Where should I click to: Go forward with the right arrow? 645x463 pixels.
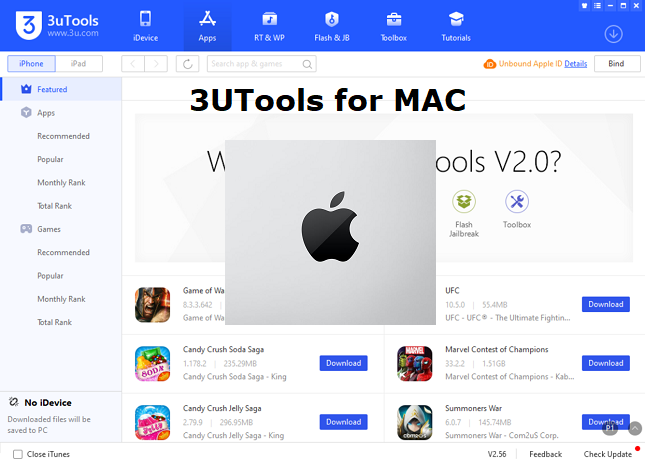(156, 64)
